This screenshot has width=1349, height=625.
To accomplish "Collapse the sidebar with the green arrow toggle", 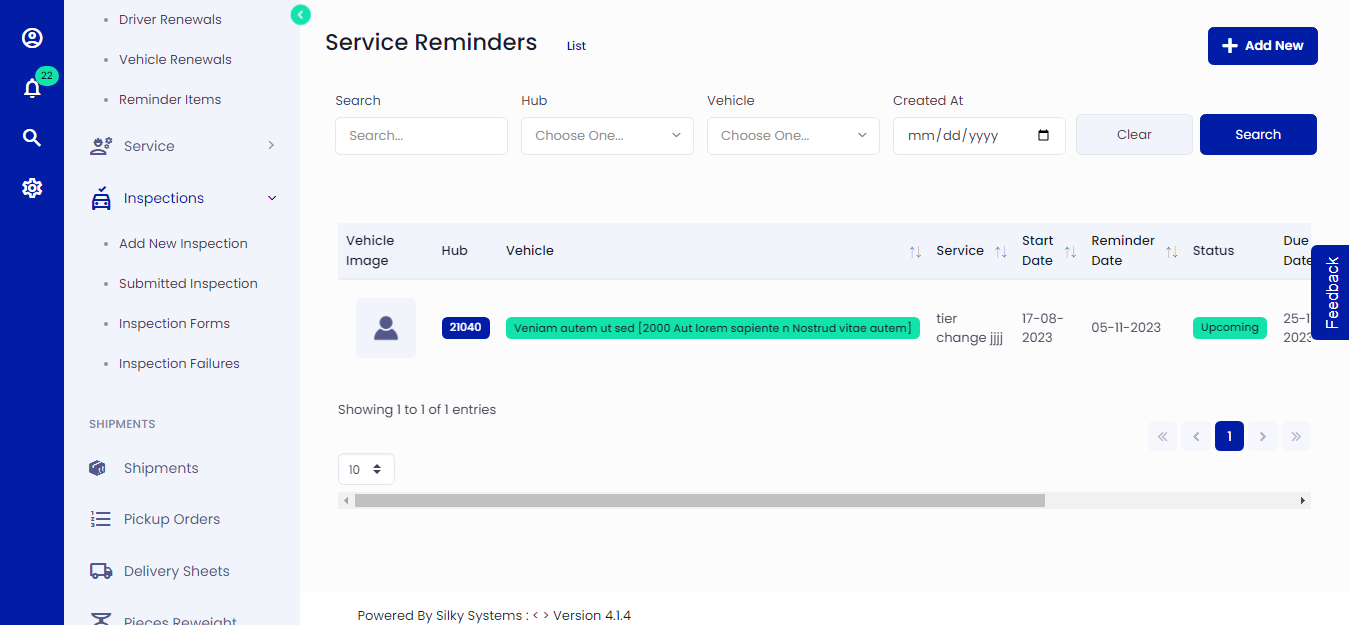I will tap(300, 15).
